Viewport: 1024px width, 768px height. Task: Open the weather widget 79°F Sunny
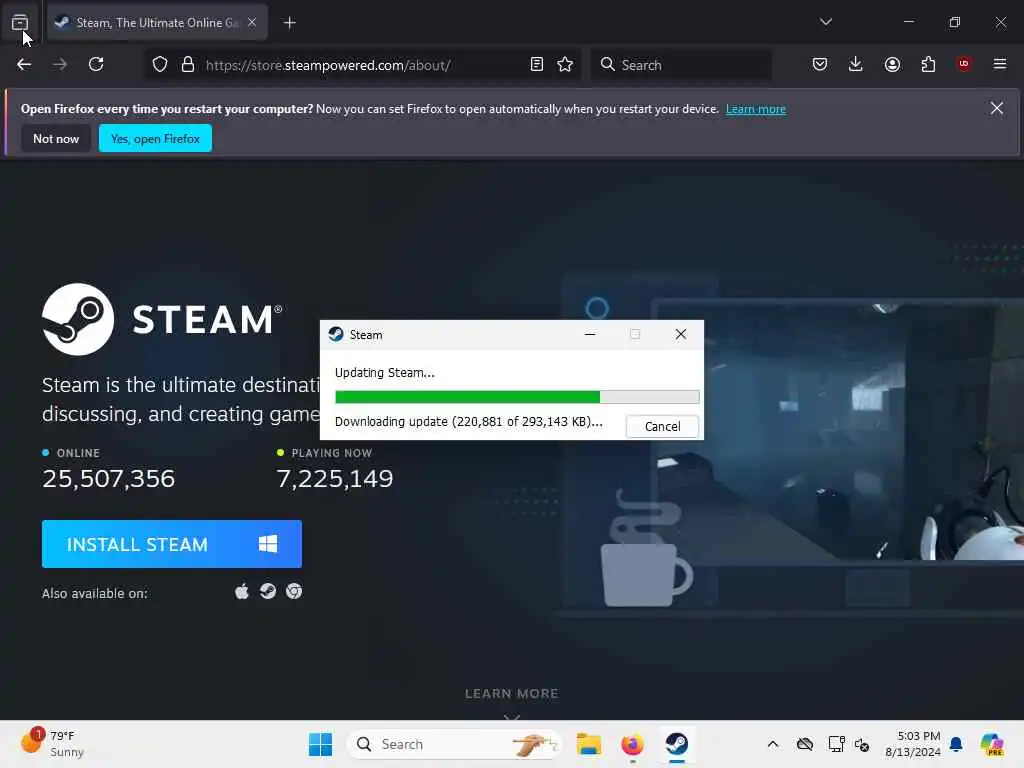[52, 744]
